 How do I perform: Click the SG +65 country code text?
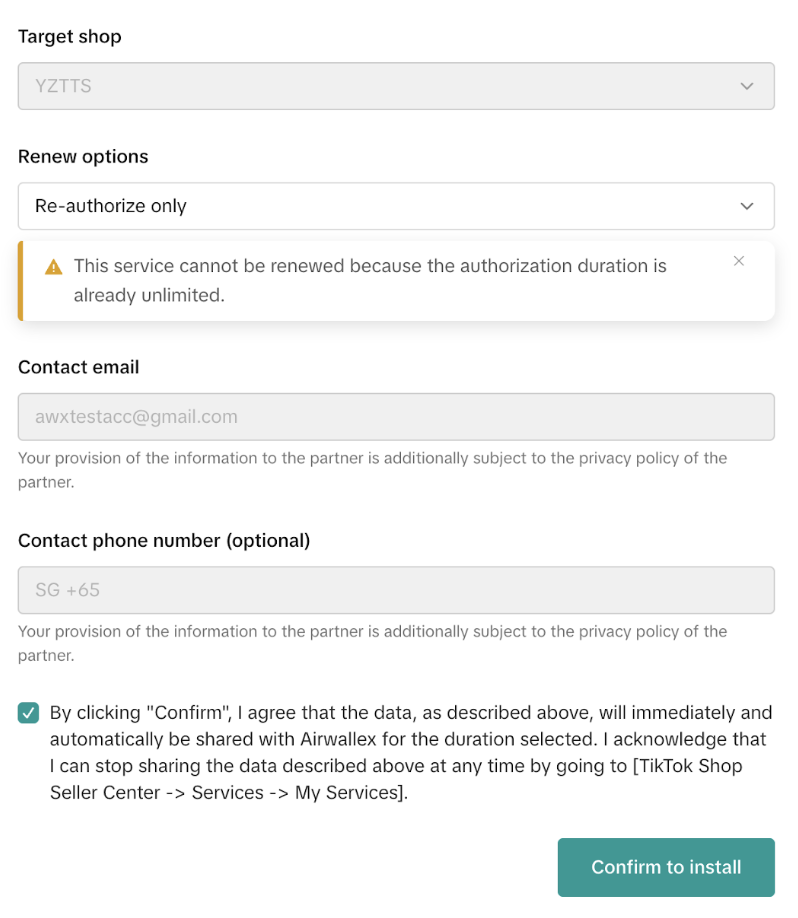coord(68,590)
